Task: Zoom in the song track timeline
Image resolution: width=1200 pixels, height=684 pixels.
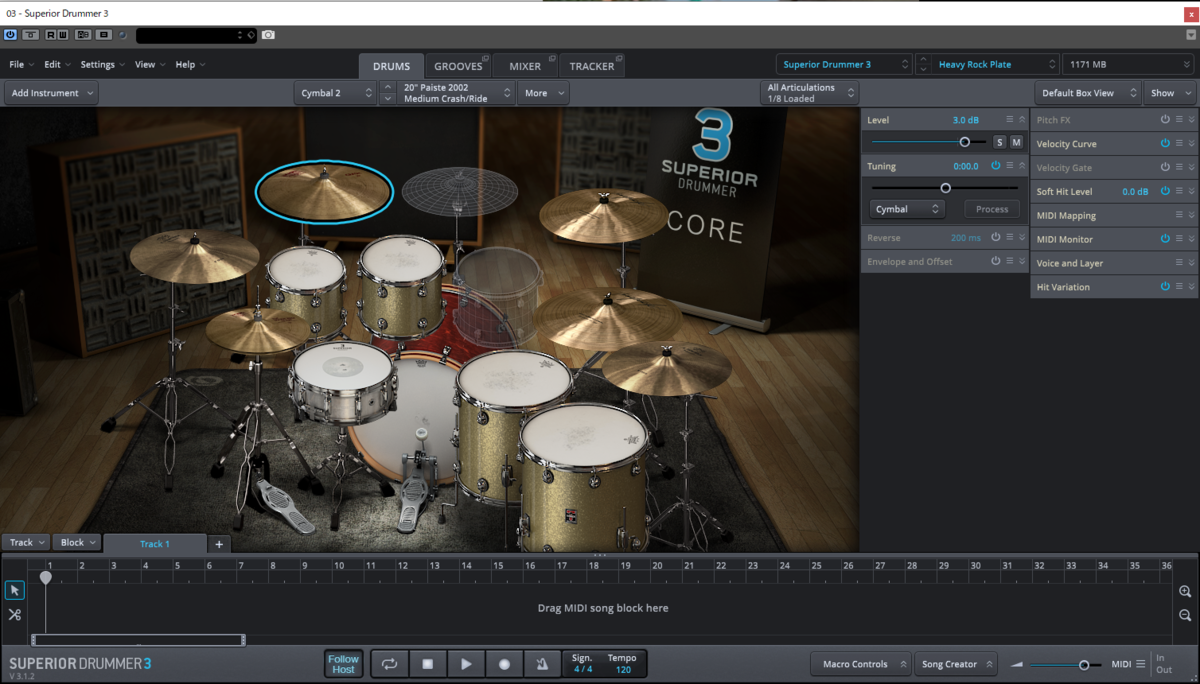Action: tap(1185, 592)
